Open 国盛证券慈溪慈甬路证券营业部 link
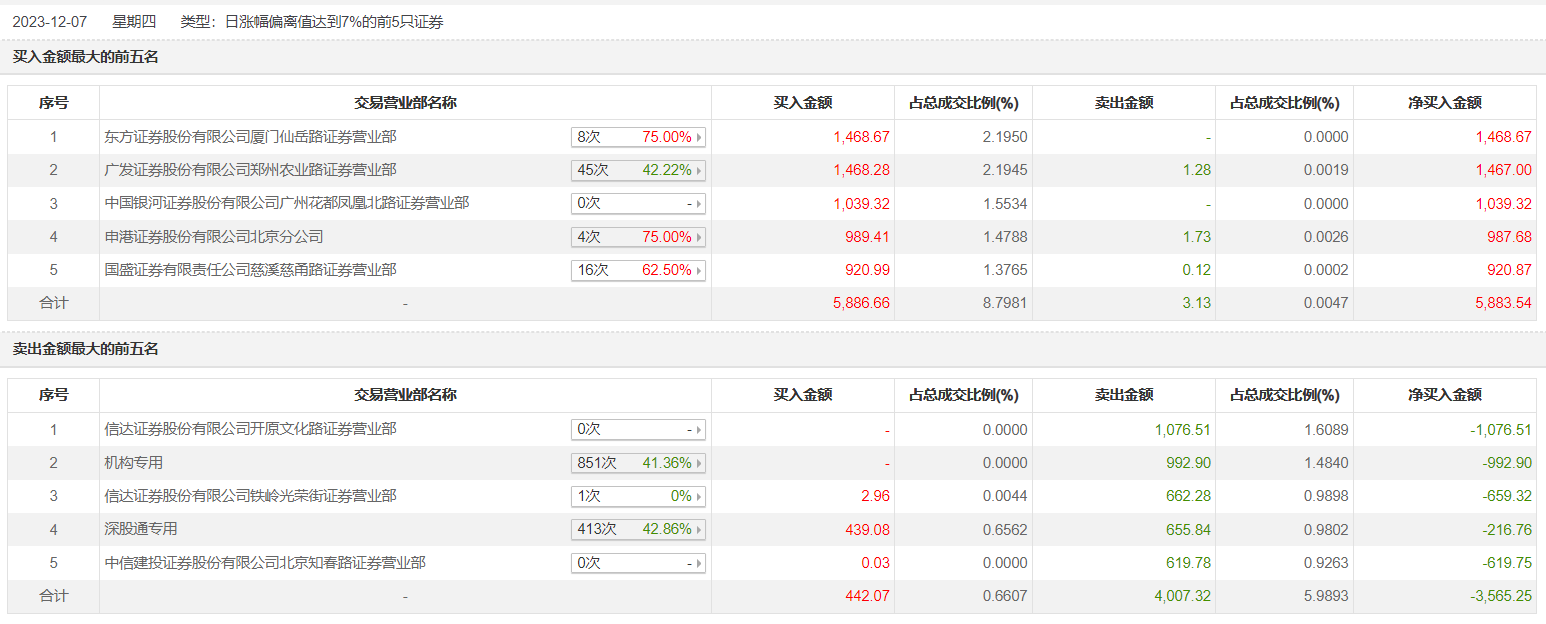1546x624 pixels. (x=250, y=270)
